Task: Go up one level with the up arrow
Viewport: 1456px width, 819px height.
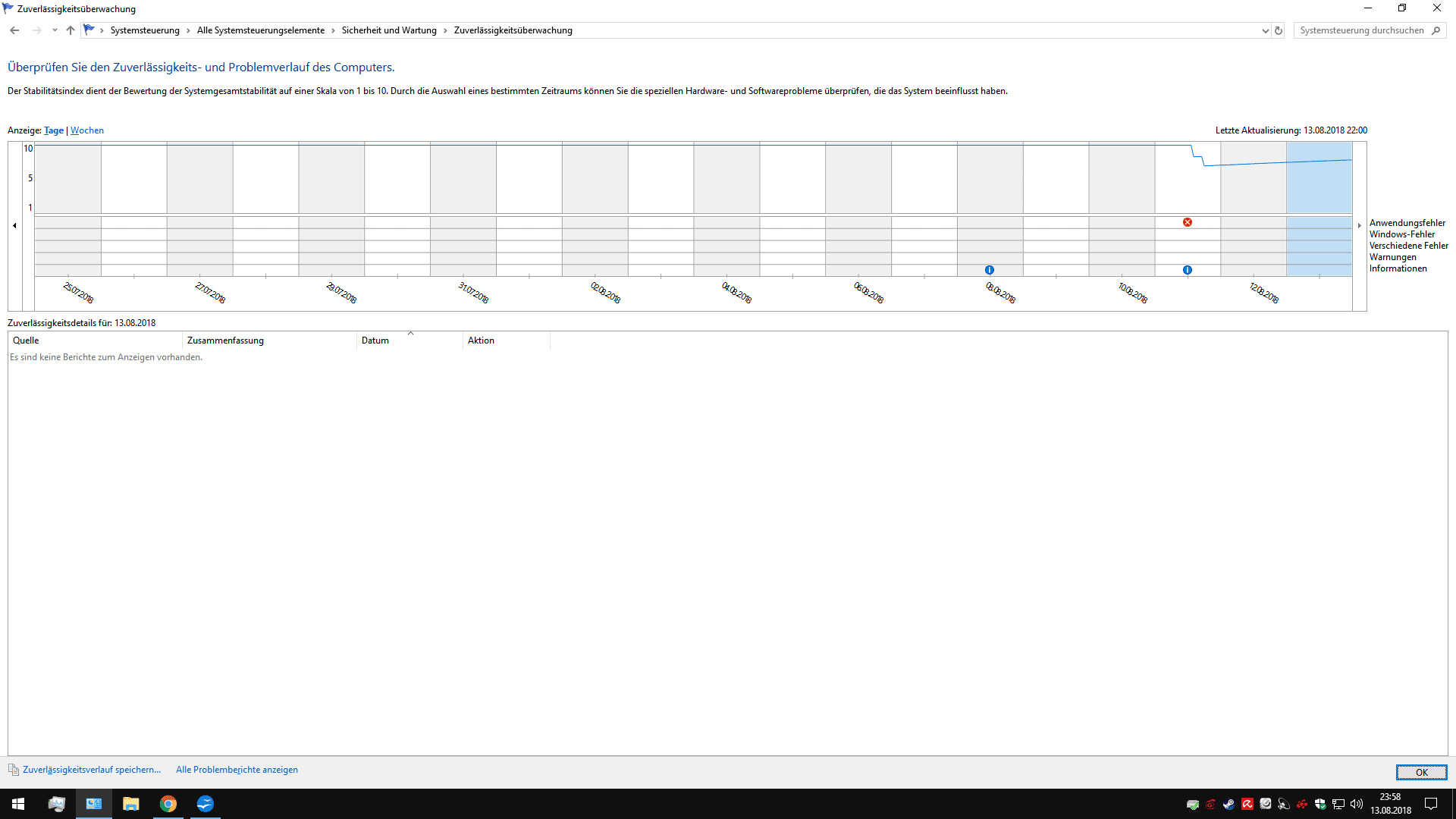Action: tap(71, 30)
